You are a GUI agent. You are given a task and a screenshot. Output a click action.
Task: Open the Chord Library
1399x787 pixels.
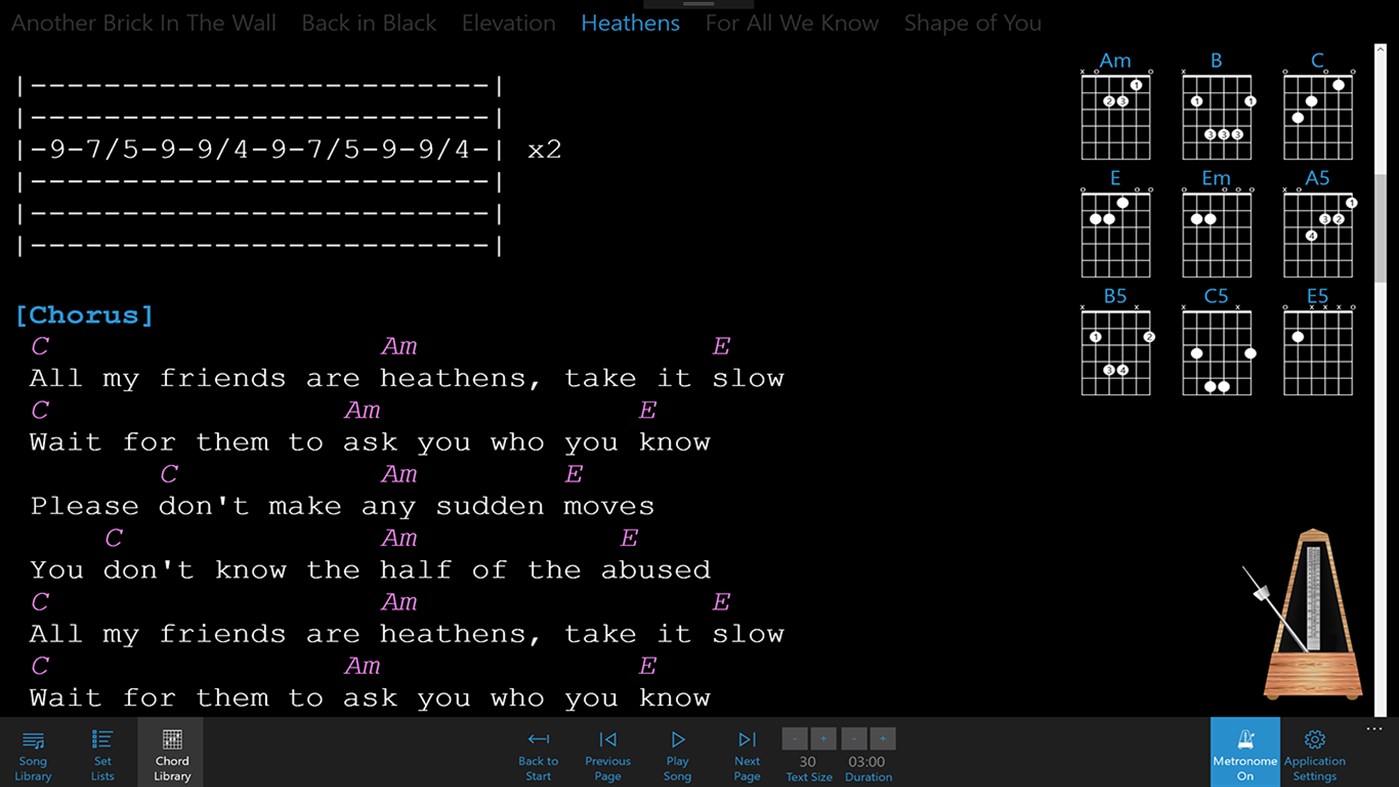tap(170, 752)
